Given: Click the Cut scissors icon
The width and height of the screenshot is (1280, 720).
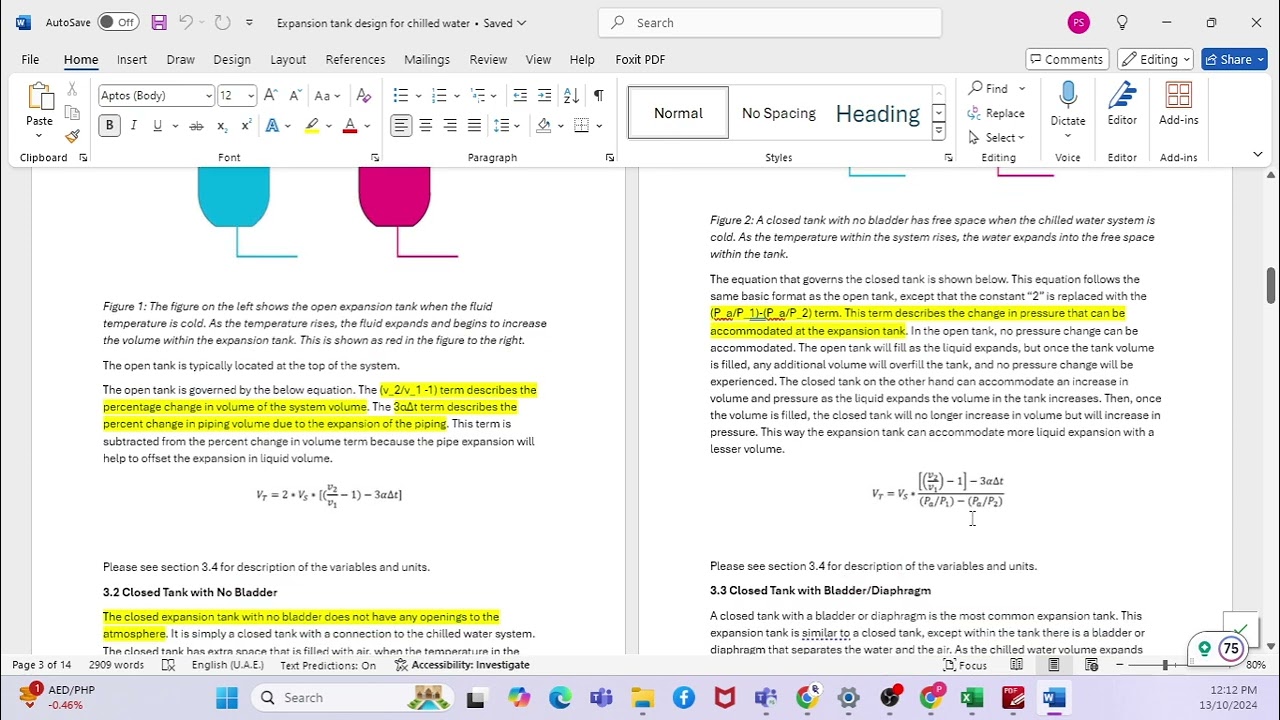Looking at the screenshot, I should (x=72, y=90).
